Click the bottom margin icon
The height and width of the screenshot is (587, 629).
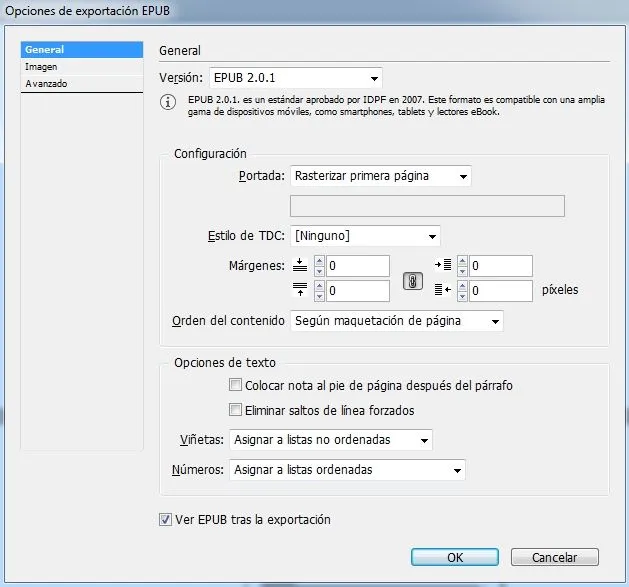tap(300, 289)
